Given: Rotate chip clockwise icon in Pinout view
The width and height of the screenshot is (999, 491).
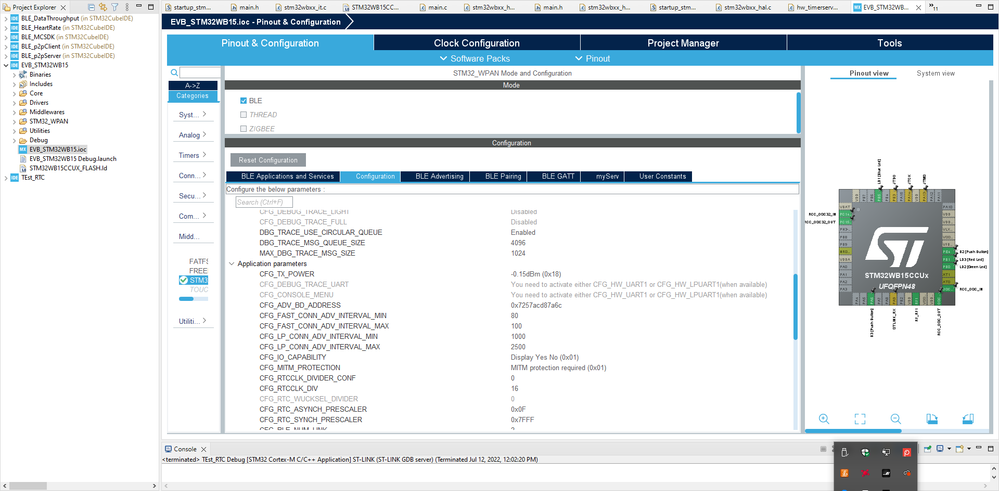Looking at the screenshot, I should tap(932, 419).
